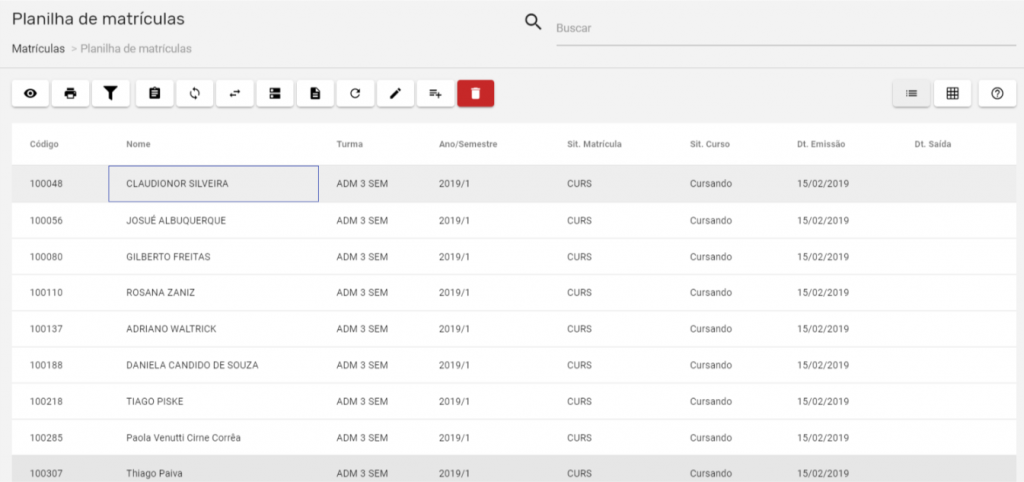Click the Dt. Saída column header
This screenshot has height=482, width=1024.
click(933, 144)
